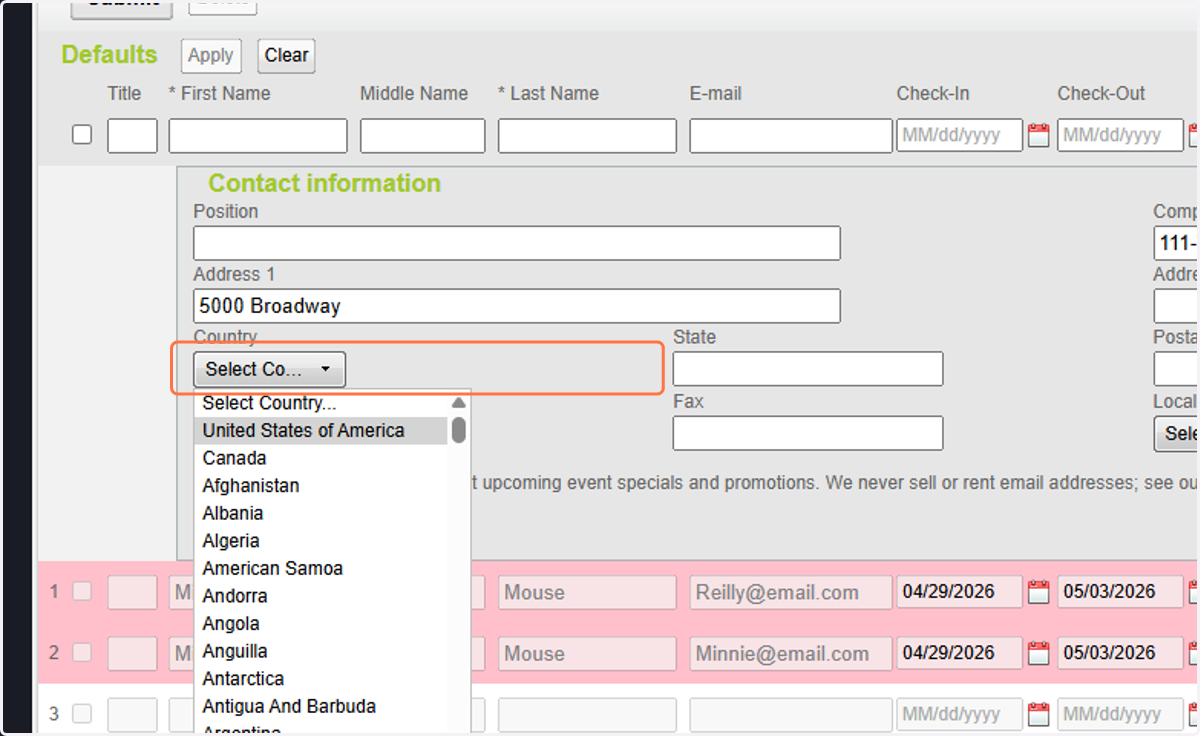Click the Defaults Check-Out date field
The height and width of the screenshot is (736, 1200).
tap(1121, 136)
